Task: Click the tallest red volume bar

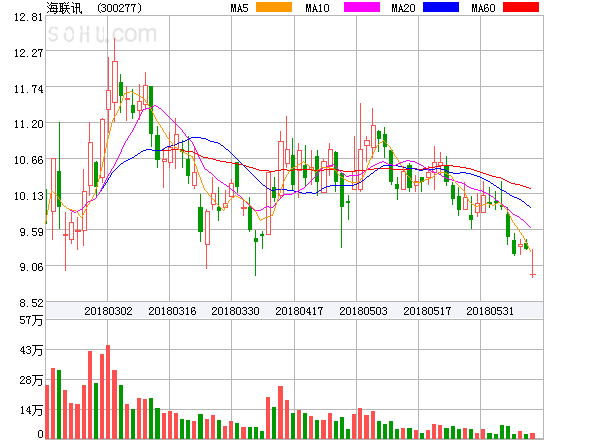Action: [x=108, y=392]
